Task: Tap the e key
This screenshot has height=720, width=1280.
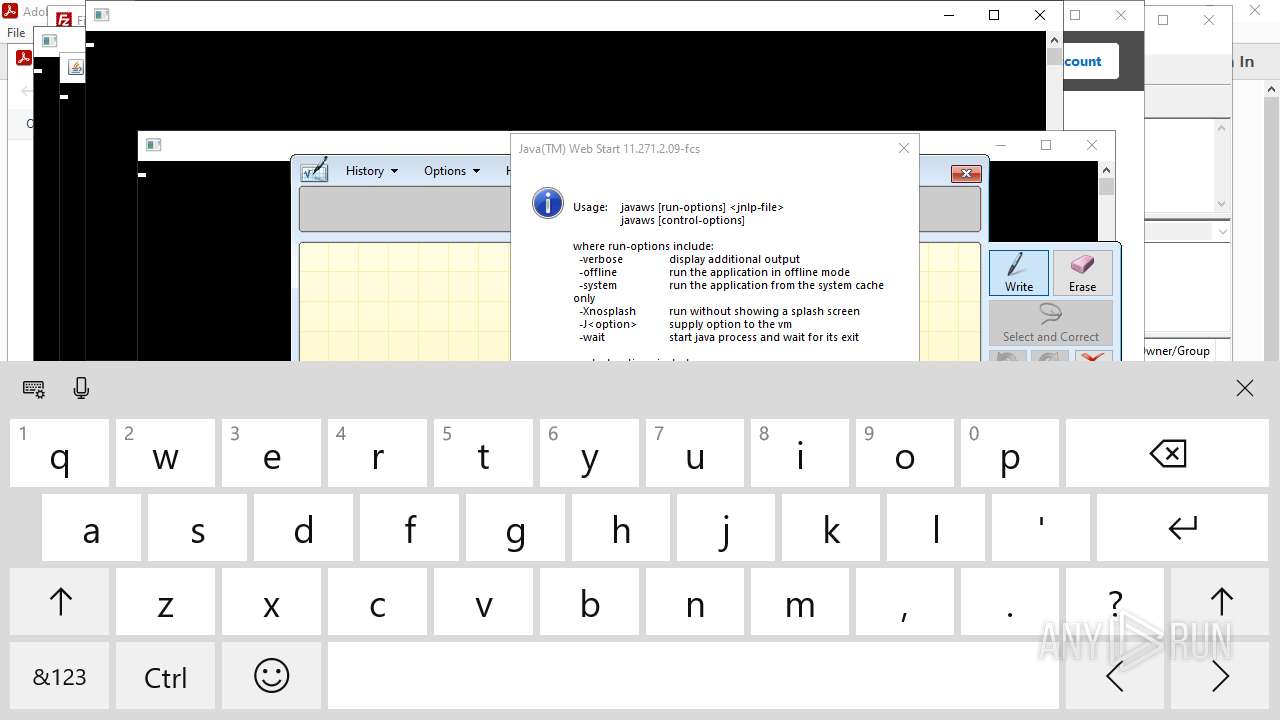Action: (x=271, y=453)
